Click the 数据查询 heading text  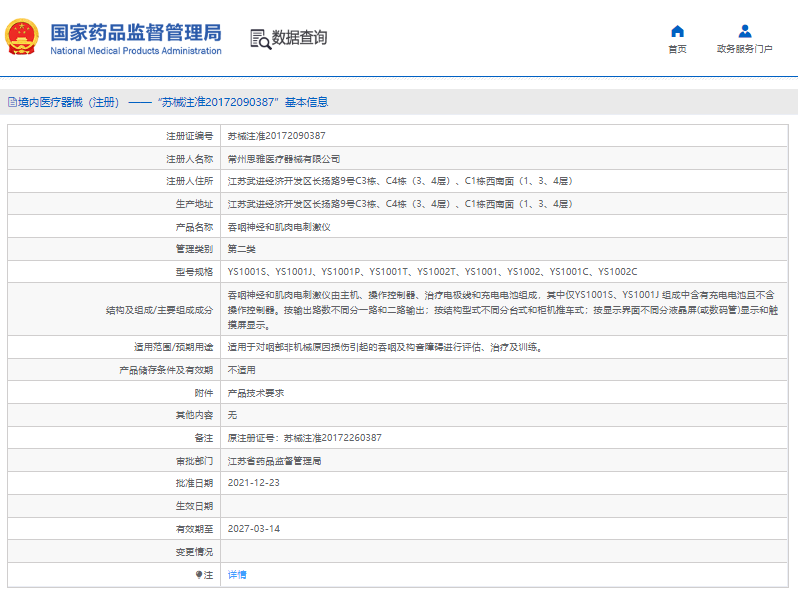(299, 38)
